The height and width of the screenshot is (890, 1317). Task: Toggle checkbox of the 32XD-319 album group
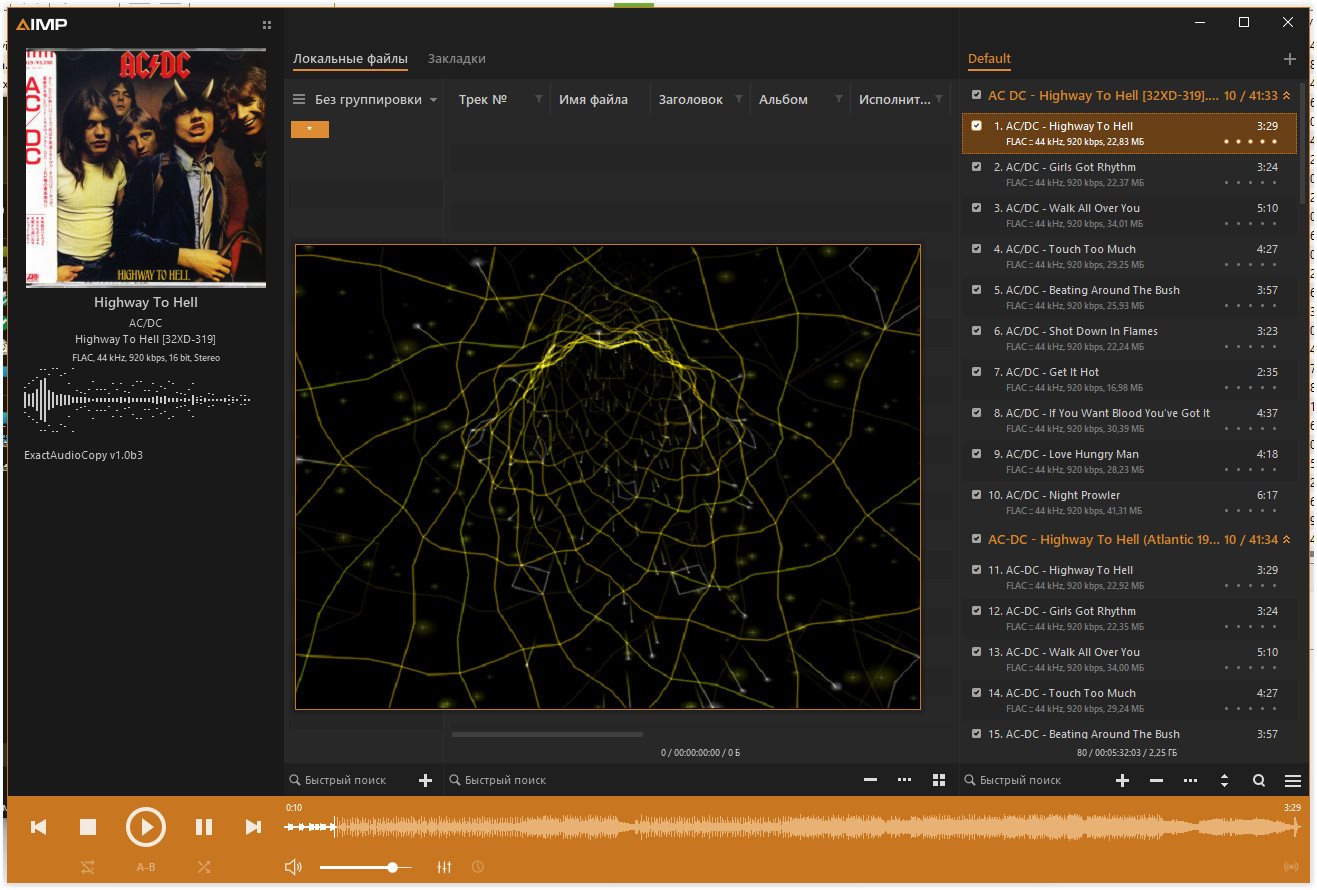[x=977, y=95]
